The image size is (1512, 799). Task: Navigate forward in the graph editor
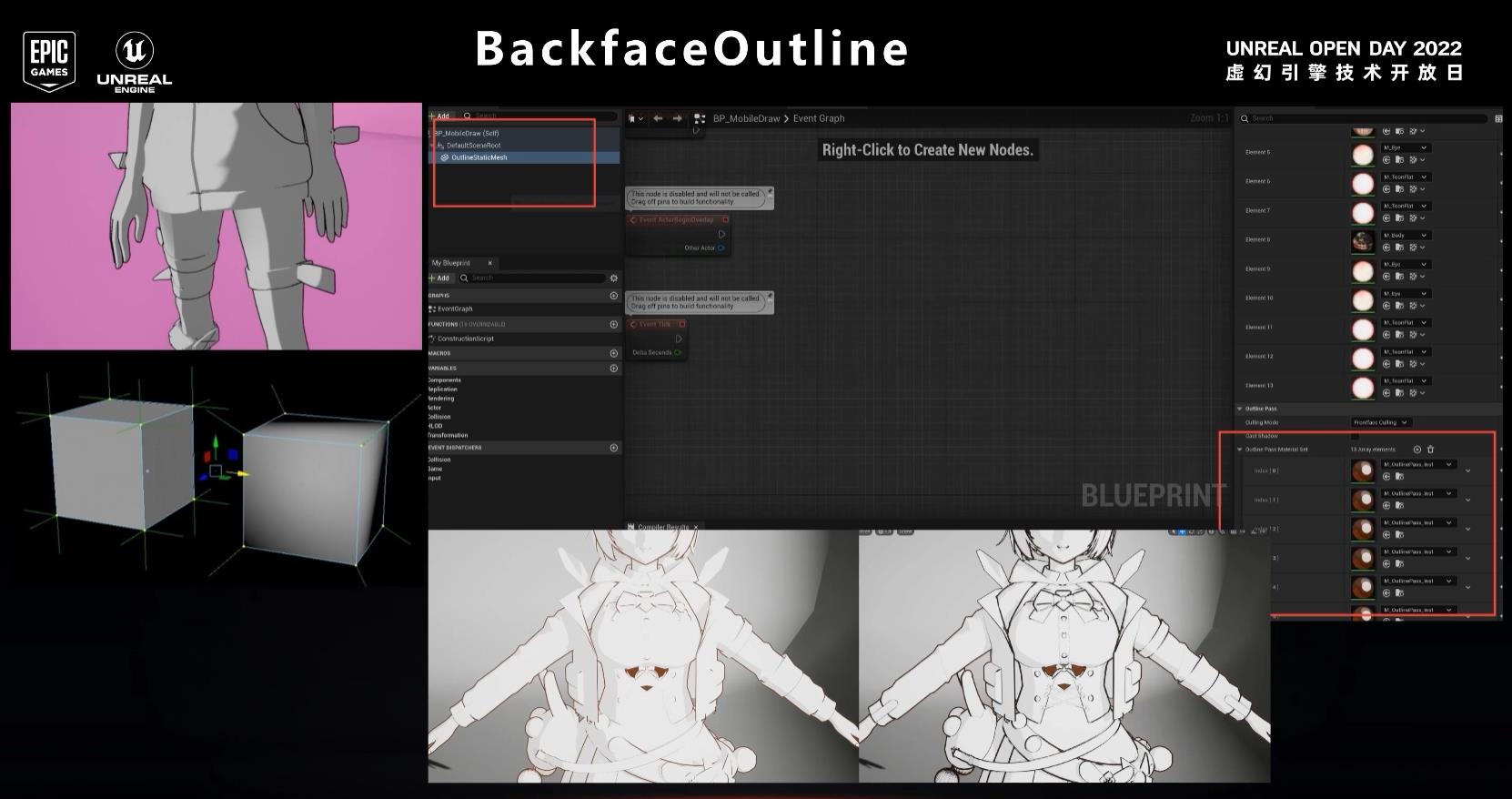[677, 118]
